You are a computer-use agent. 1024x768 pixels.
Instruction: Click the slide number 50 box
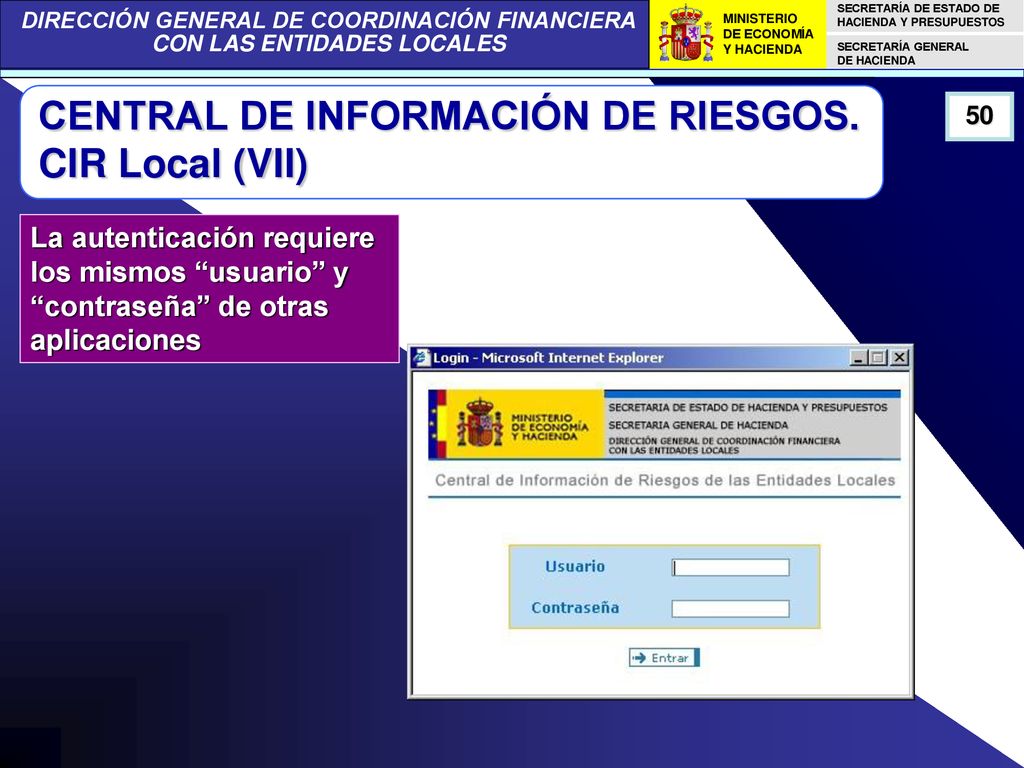[979, 116]
